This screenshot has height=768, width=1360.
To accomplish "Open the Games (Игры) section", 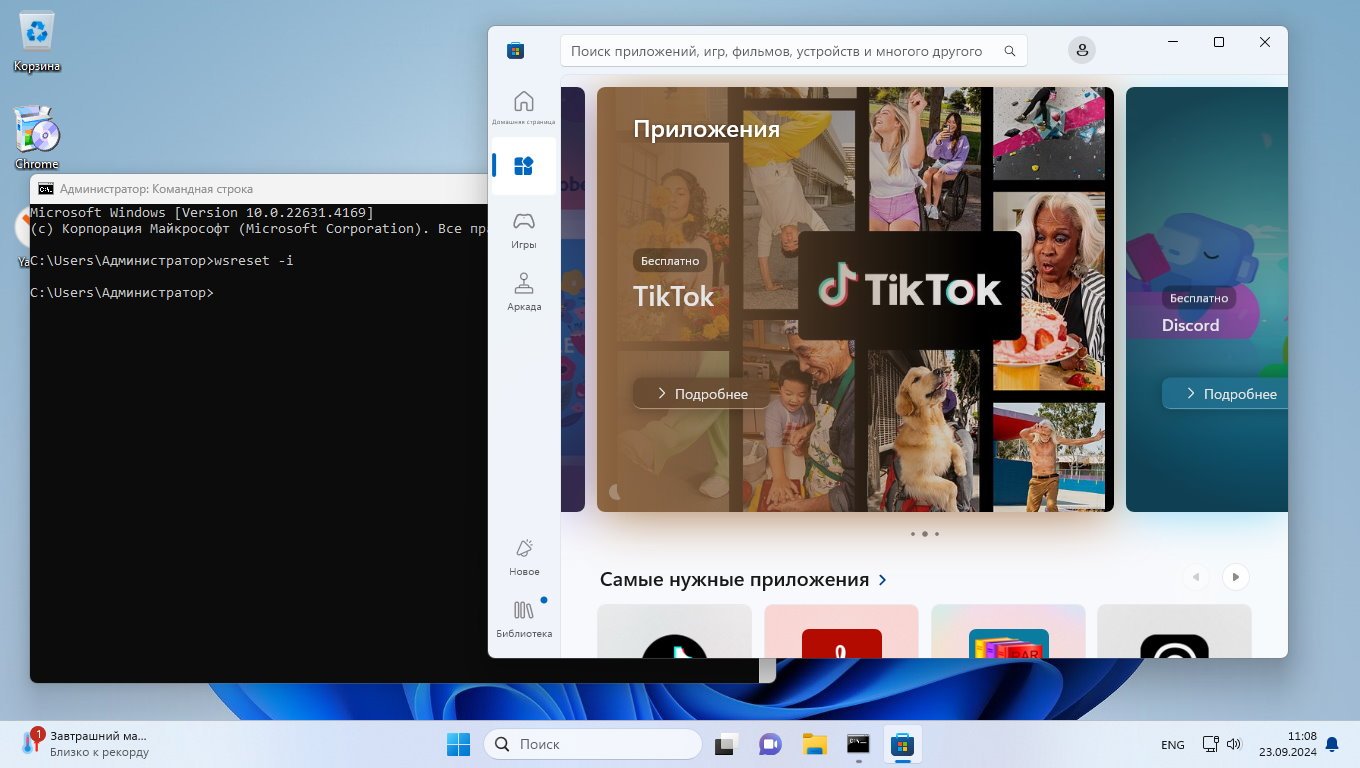I will [523, 229].
